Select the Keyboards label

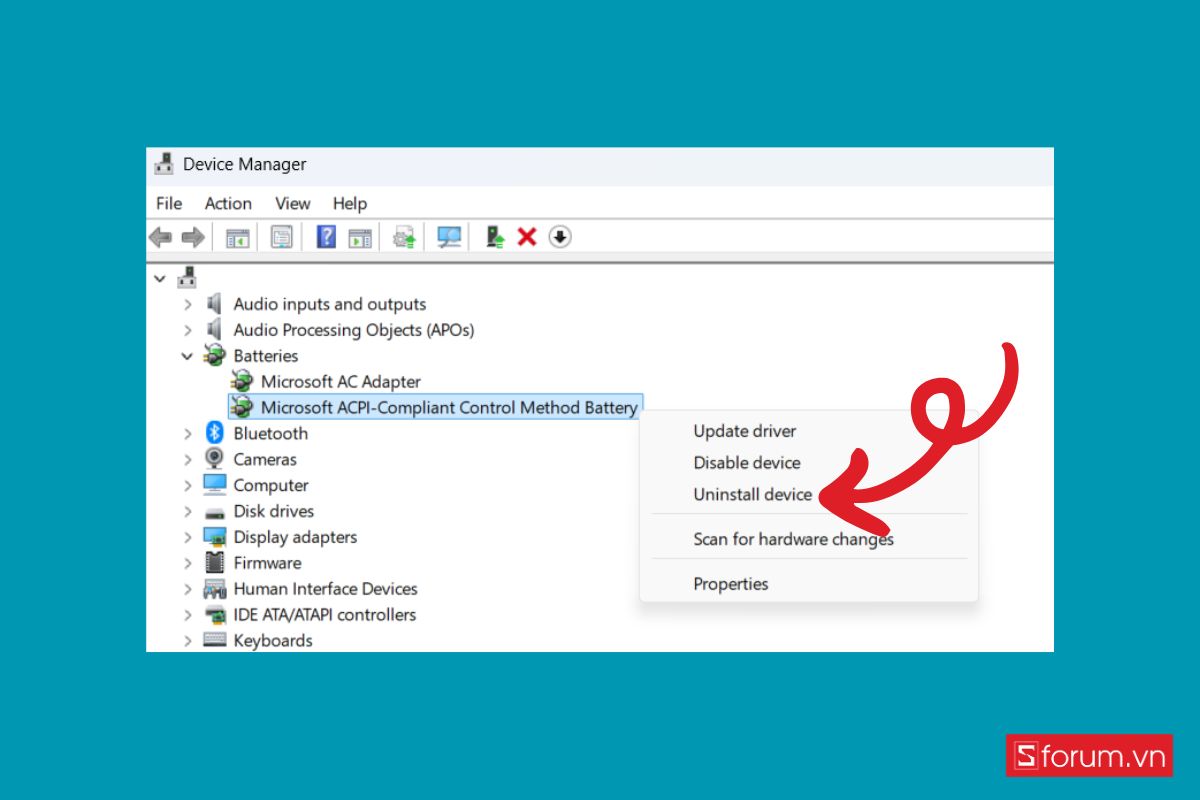coord(273,641)
